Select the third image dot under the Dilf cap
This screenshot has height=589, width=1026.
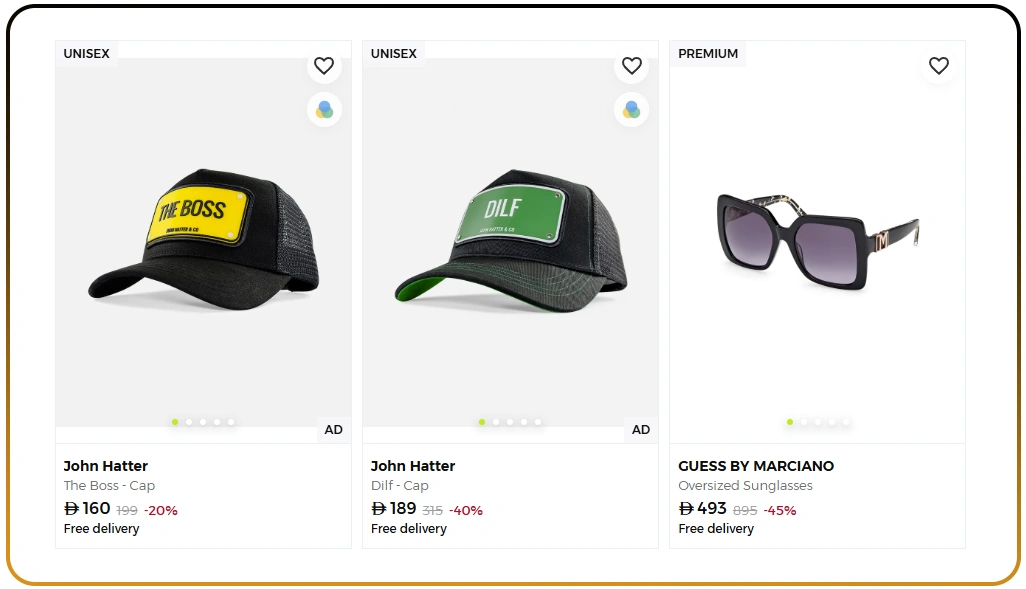click(510, 422)
